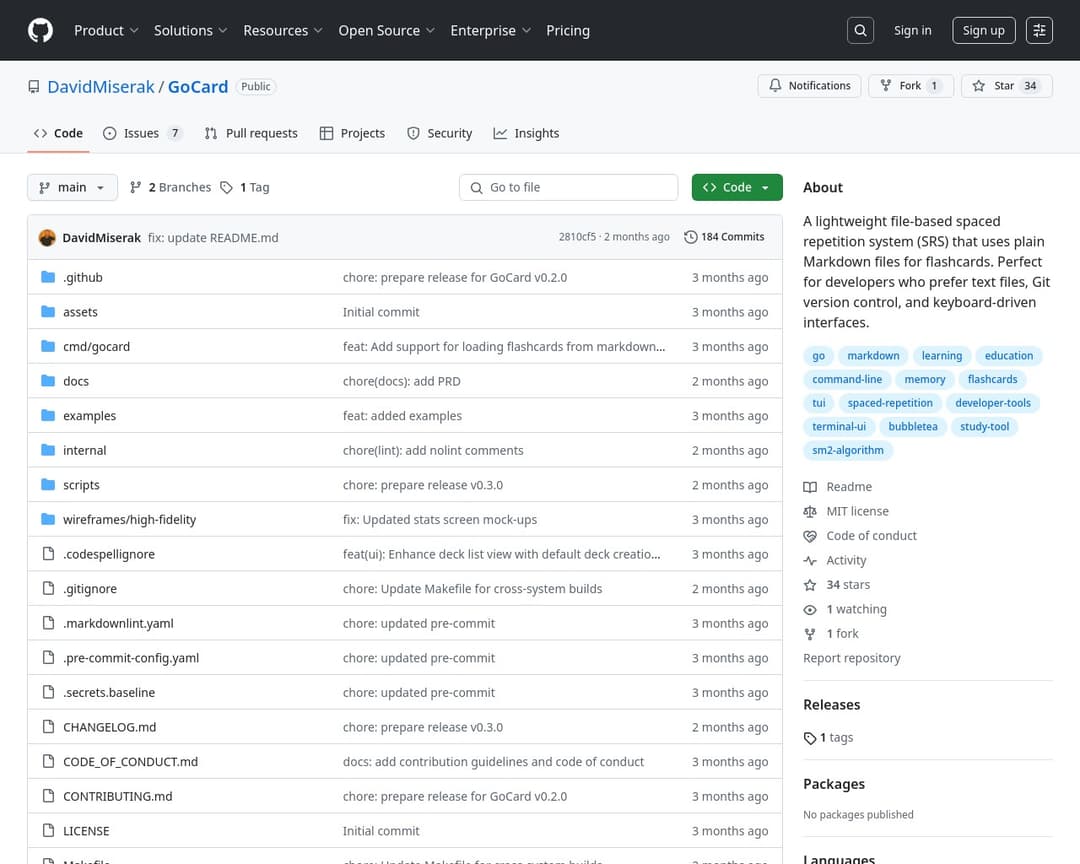The height and width of the screenshot is (864, 1080).
Task: Select the Code tab
Action: click(59, 134)
